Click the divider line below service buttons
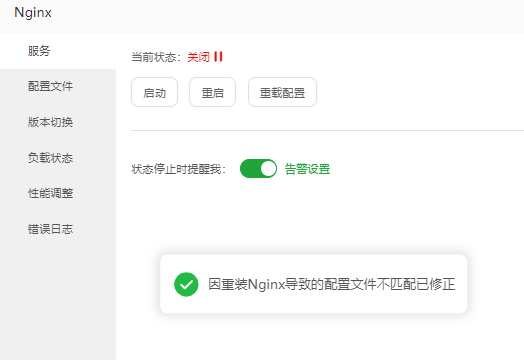 tap(328, 130)
